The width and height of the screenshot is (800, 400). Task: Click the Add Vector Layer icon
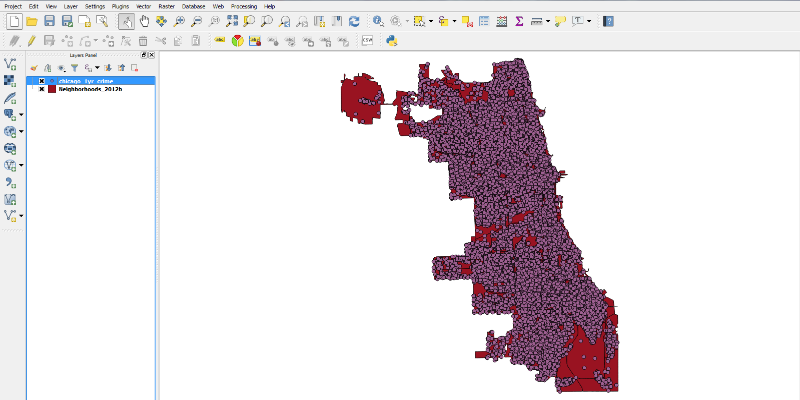coord(10,63)
